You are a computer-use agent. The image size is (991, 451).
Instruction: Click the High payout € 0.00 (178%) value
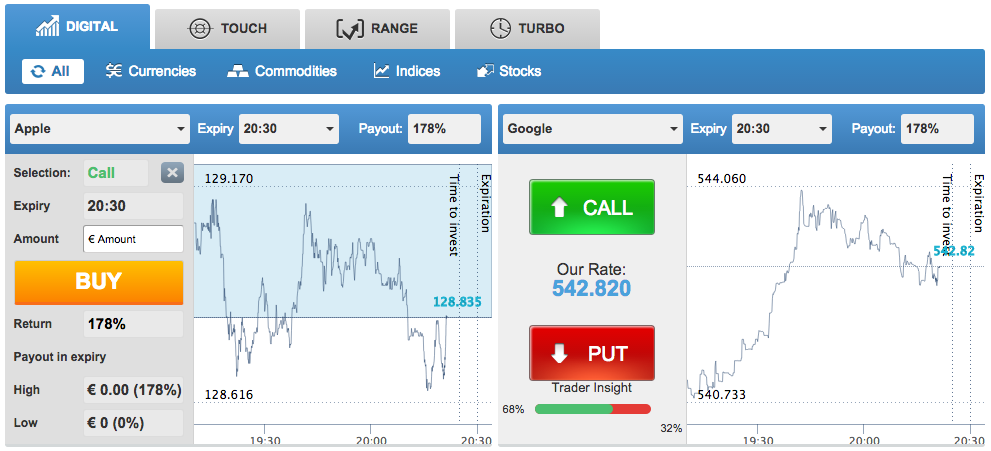pyautogui.click(x=133, y=390)
